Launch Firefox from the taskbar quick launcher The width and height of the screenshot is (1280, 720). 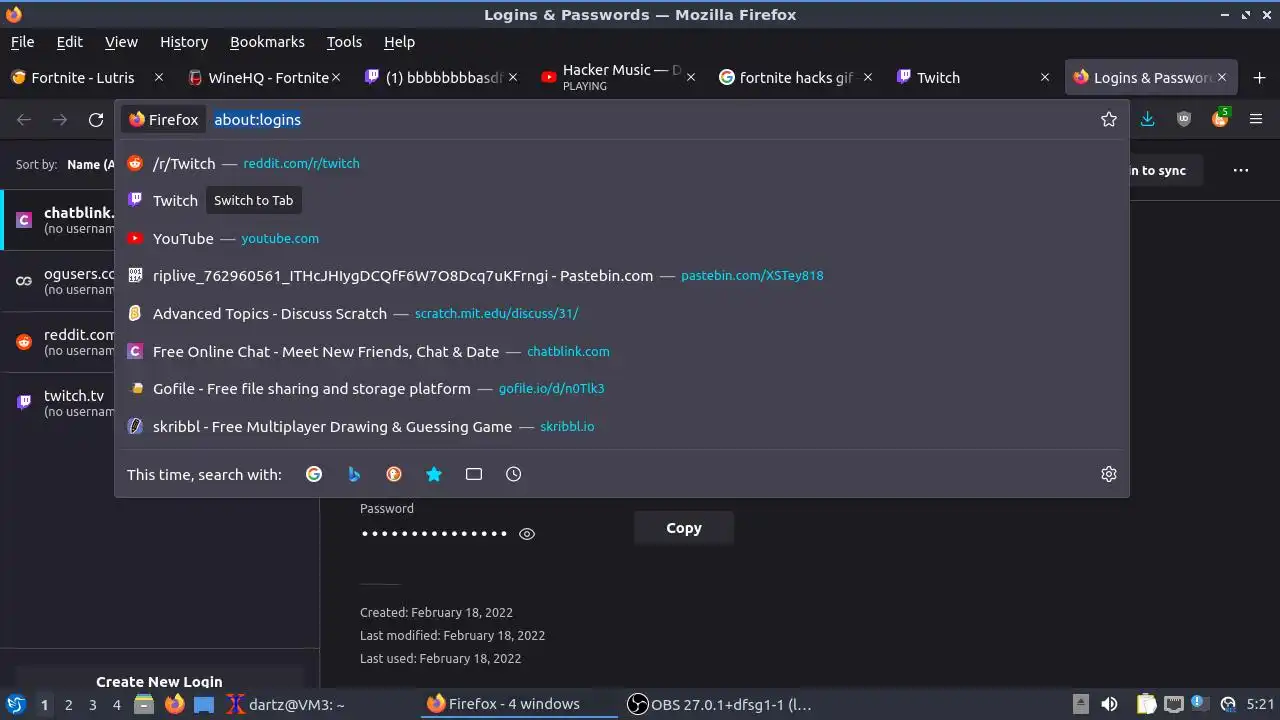174,704
